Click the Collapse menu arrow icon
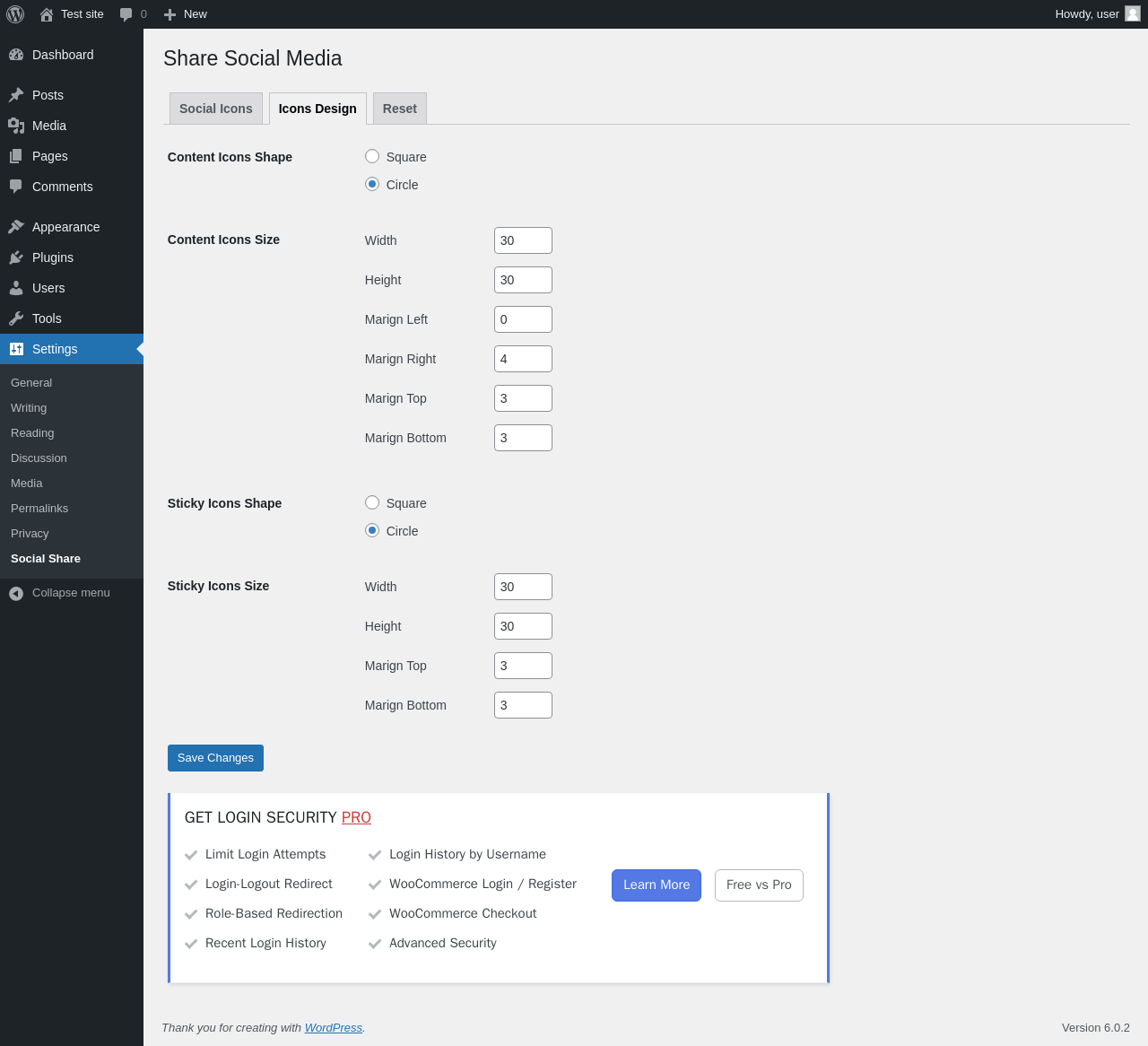1148x1046 pixels. coord(16,593)
